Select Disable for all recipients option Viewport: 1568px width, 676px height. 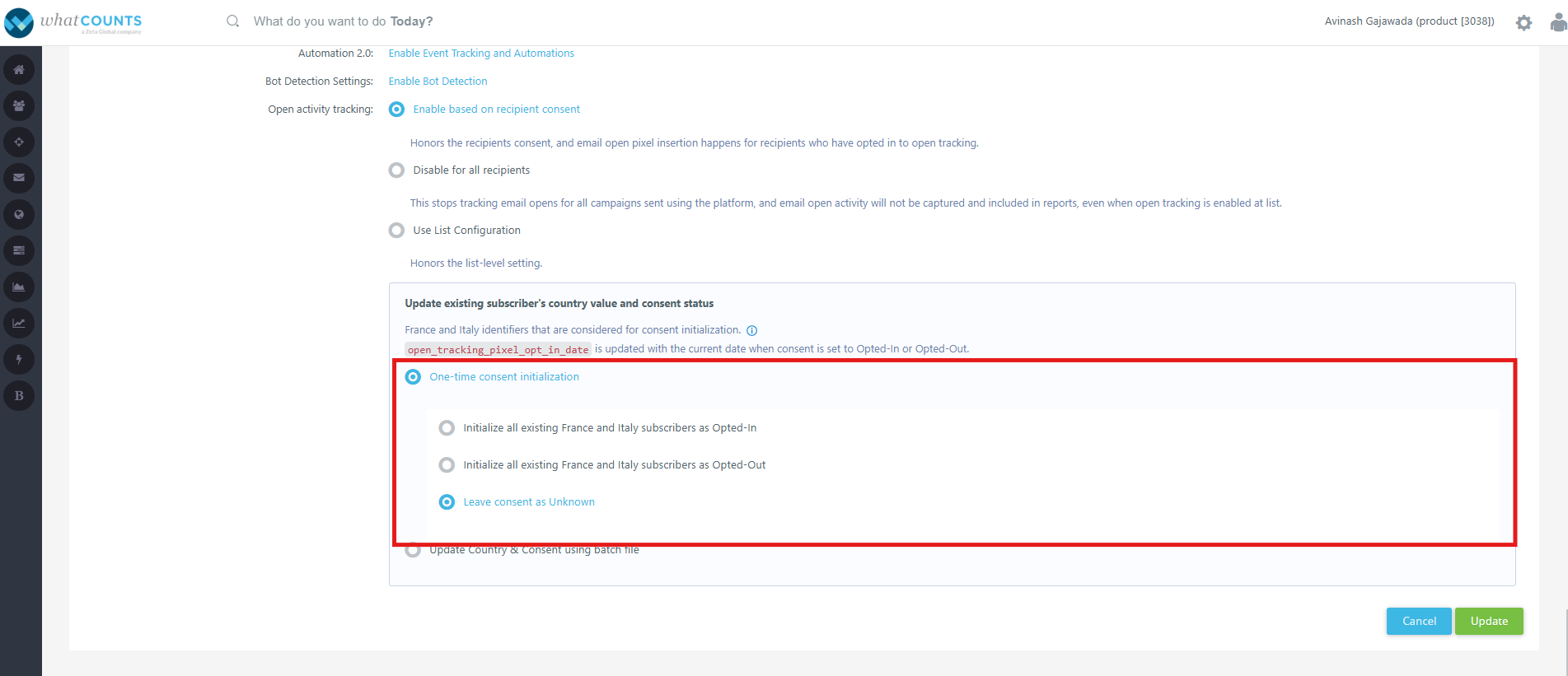[396, 170]
